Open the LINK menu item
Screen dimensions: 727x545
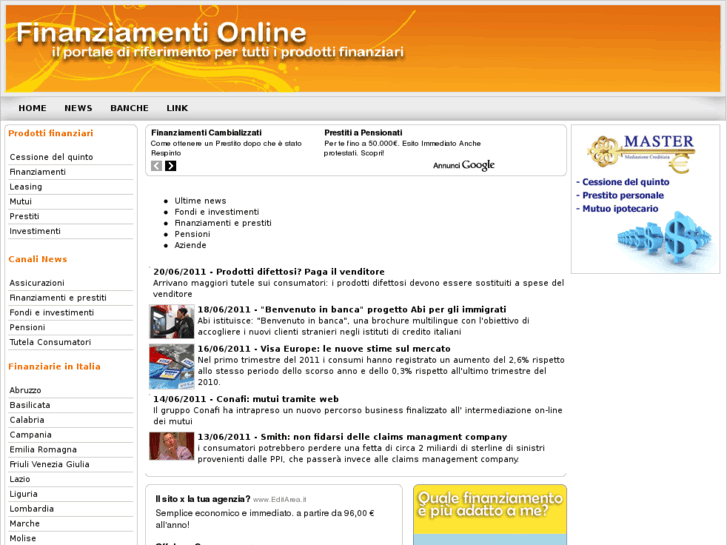point(177,108)
